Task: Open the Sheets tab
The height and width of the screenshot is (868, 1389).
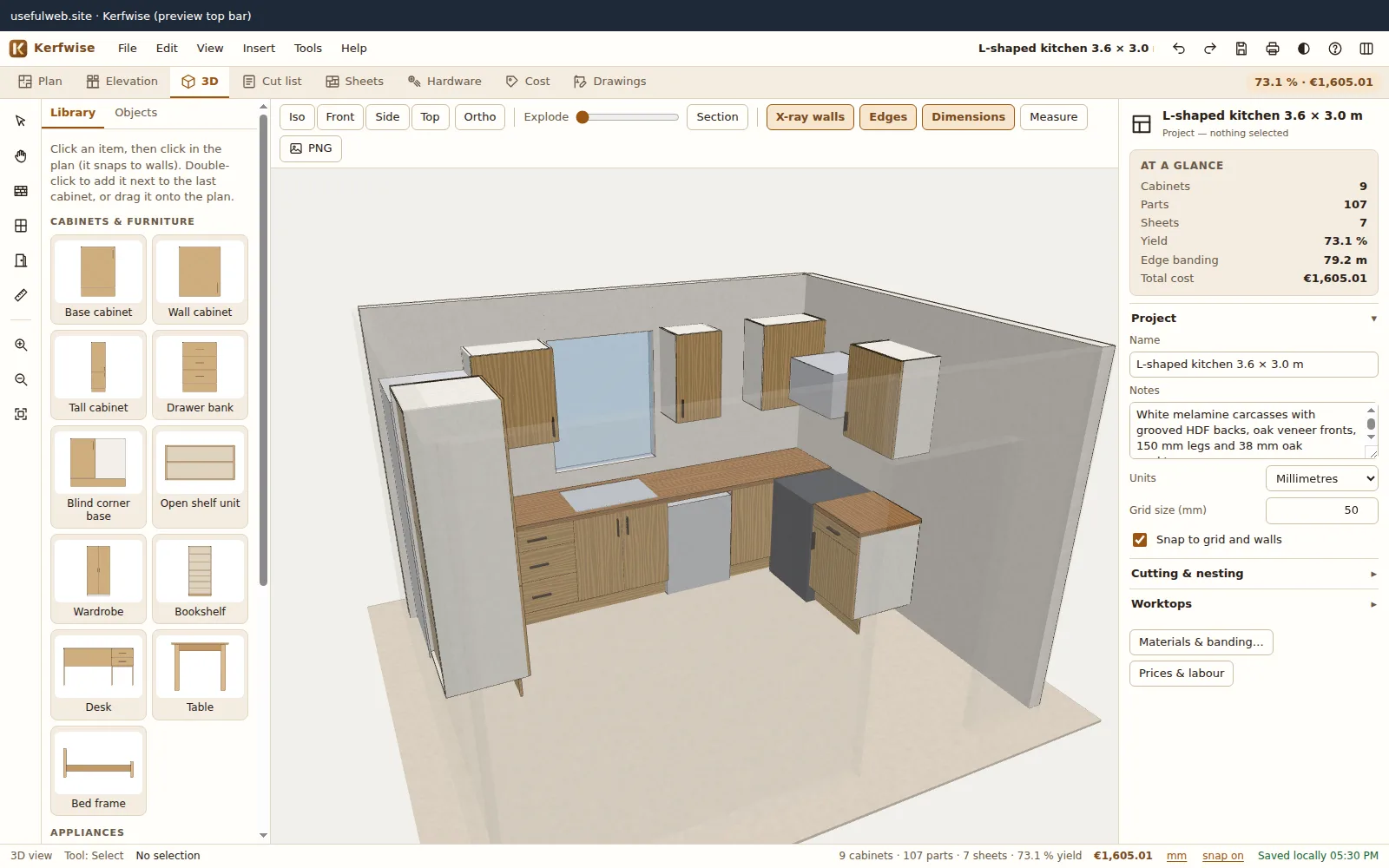Action: point(354,82)
